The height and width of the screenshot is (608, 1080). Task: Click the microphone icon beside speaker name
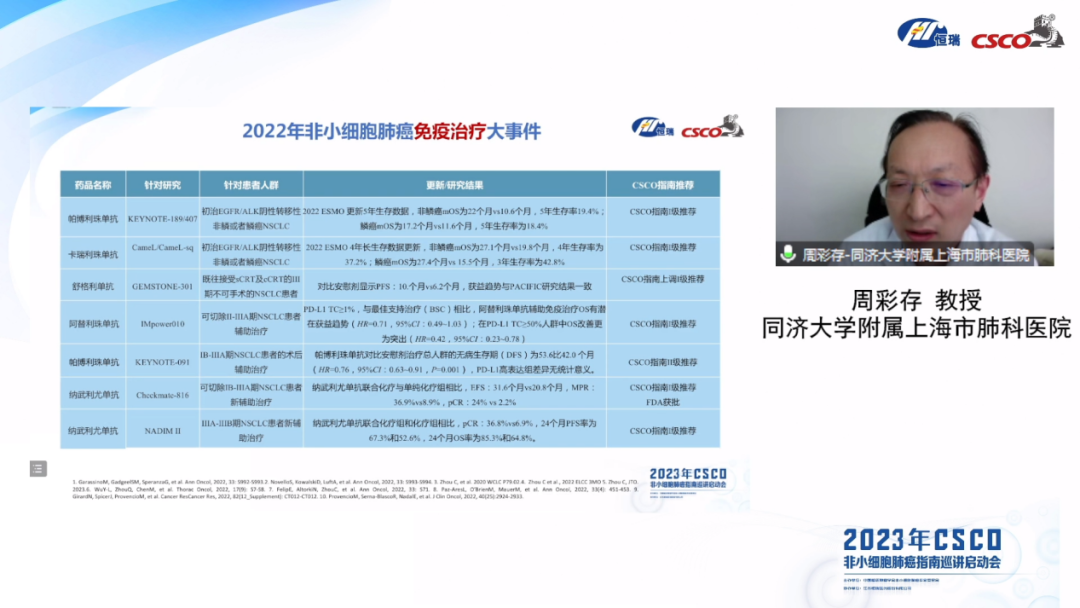pos(788,255)
